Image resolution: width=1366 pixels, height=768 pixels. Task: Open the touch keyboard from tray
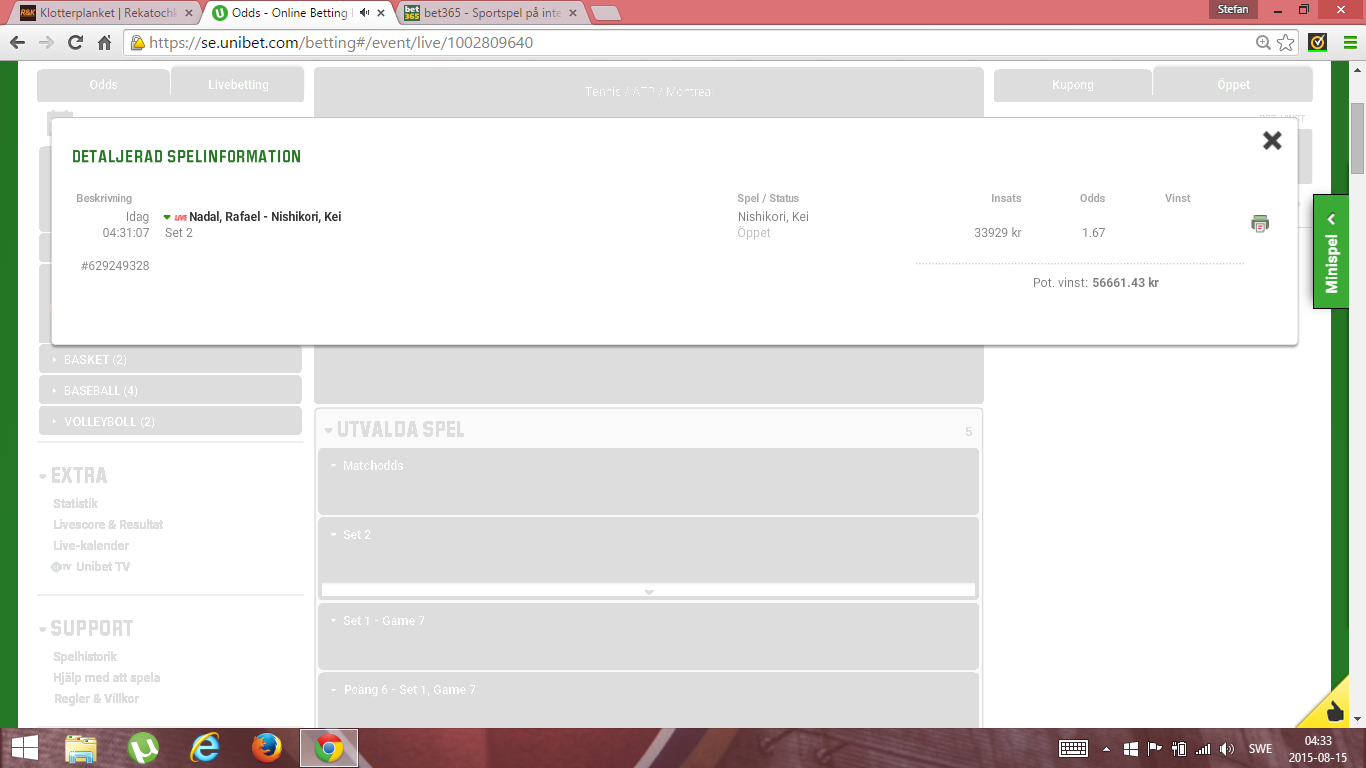coord(1073,748)
